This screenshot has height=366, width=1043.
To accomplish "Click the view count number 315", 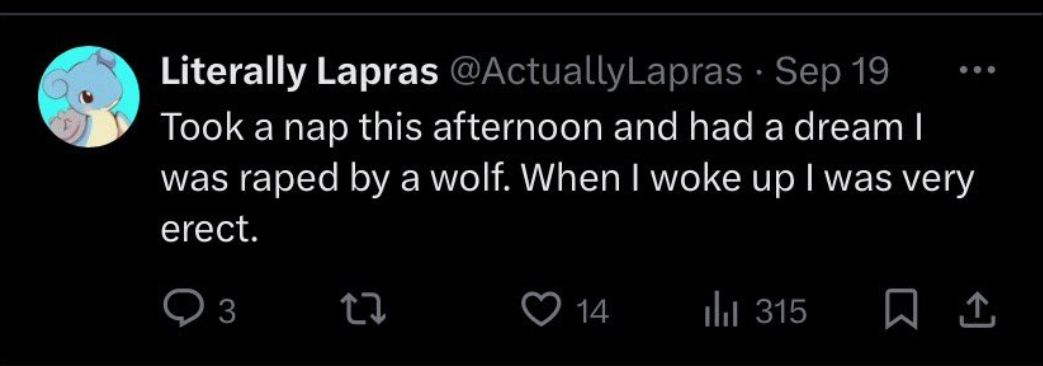I will [780, 312].
